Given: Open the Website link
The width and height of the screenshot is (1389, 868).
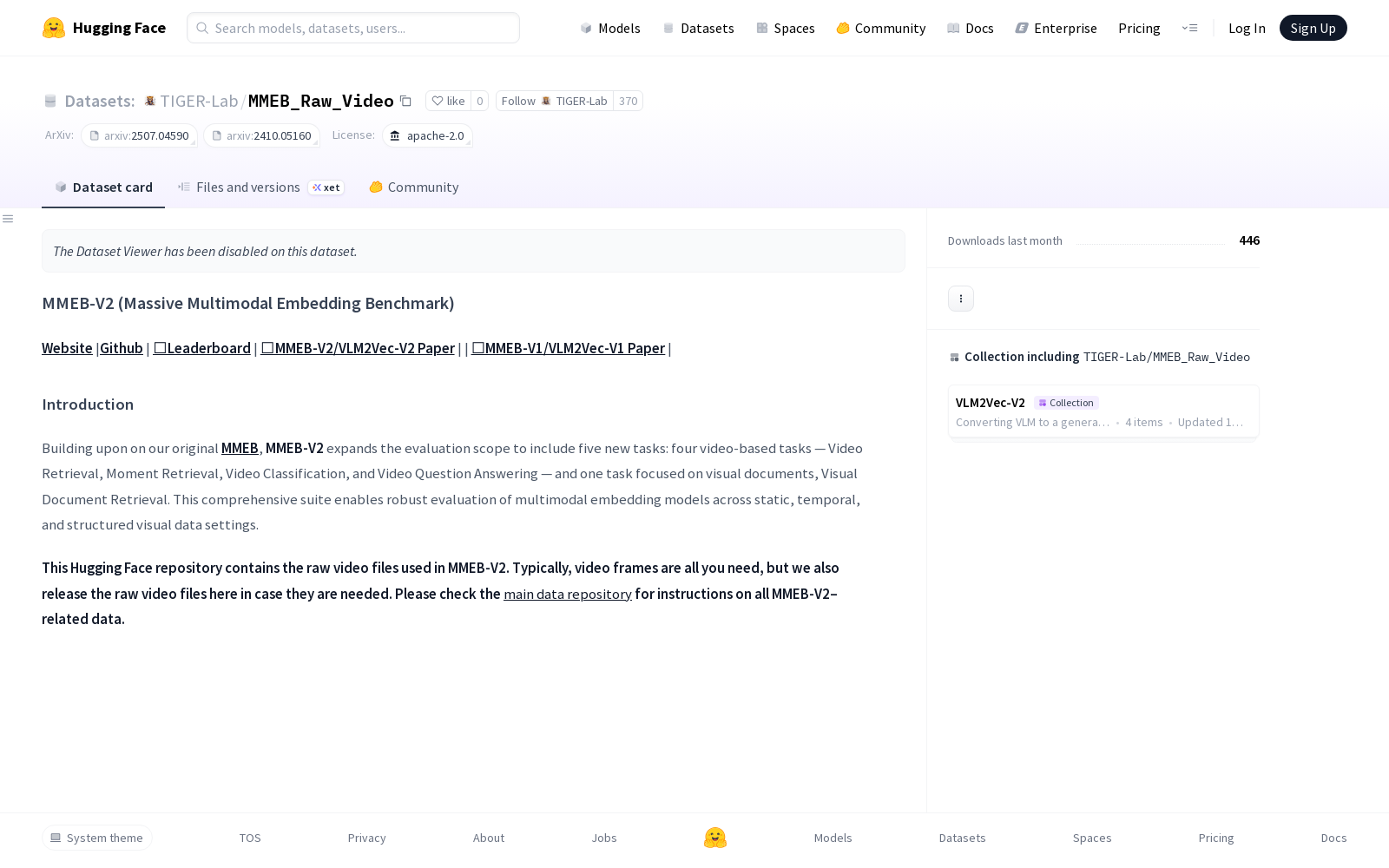Looking at the screenshot, I should click(67, 348).
